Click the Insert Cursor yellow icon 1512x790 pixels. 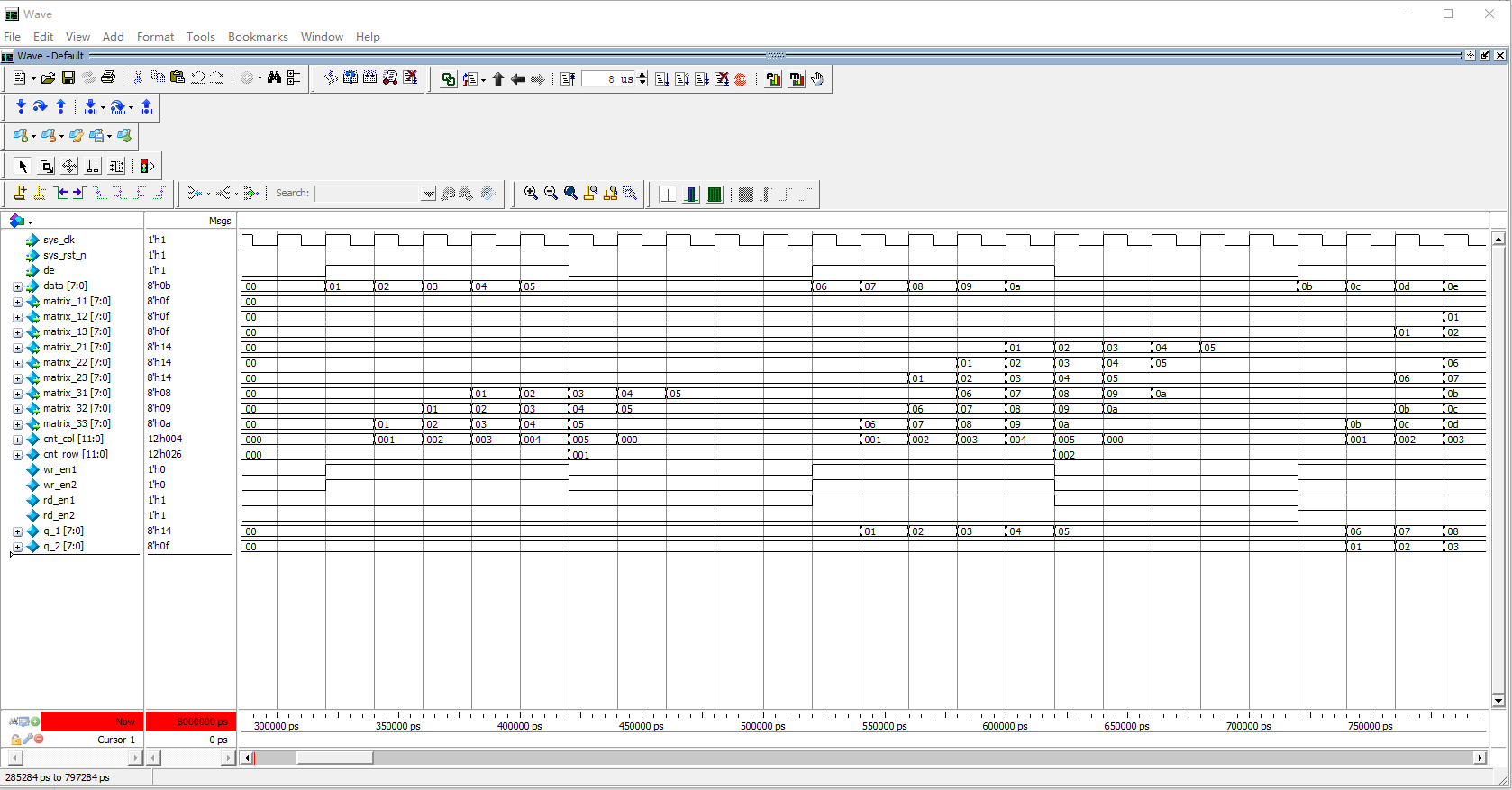(20, 193)
